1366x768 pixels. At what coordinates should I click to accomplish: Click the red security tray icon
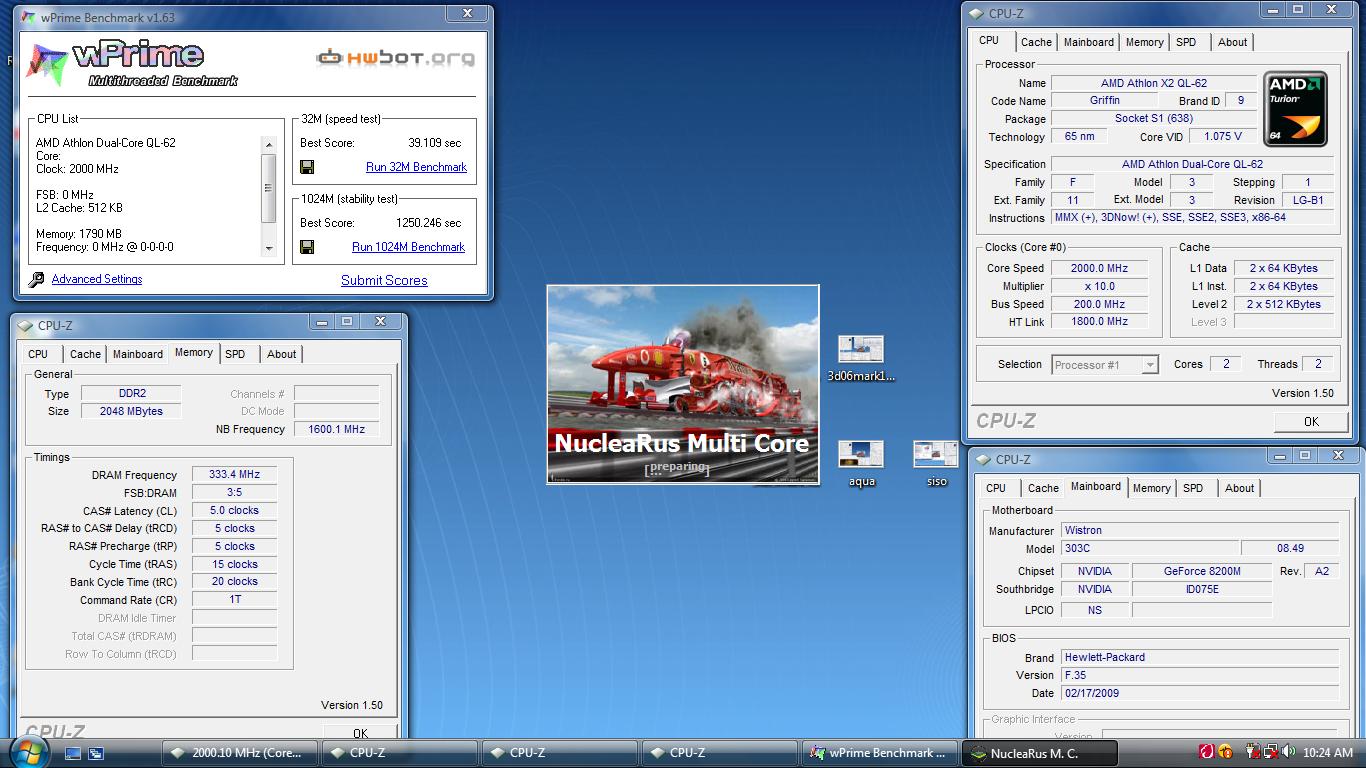point(1206,752)
